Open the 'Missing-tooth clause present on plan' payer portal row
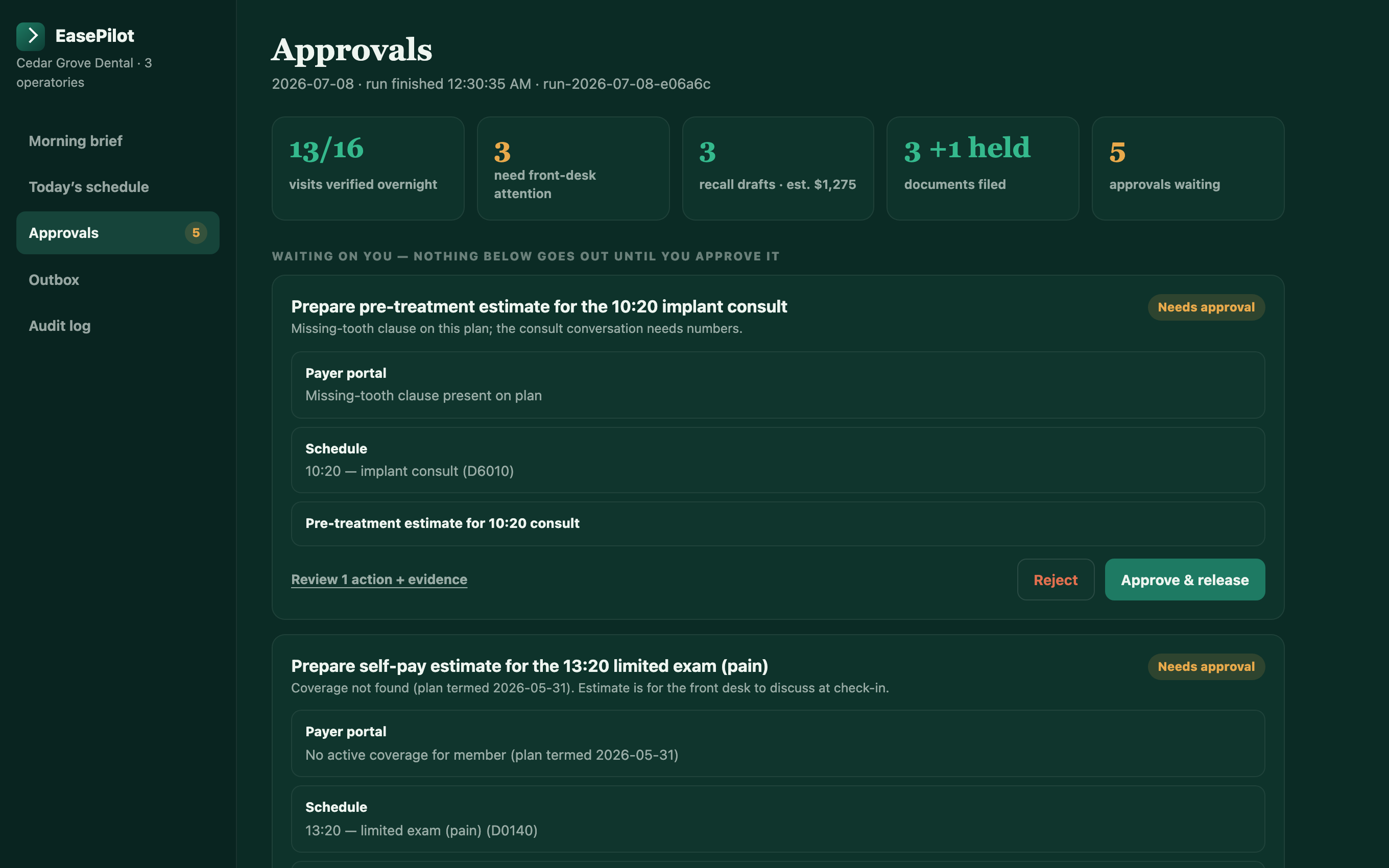The height and width of the screenshot is (868, 1389). 778,384
